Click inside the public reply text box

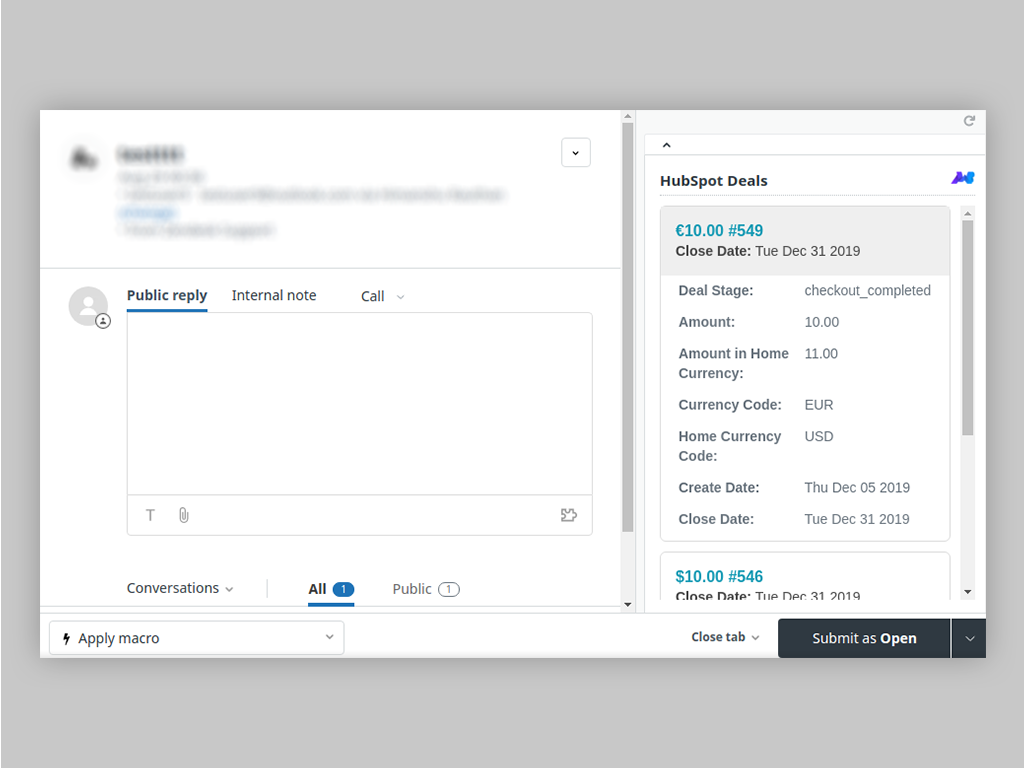coord(359,403)
